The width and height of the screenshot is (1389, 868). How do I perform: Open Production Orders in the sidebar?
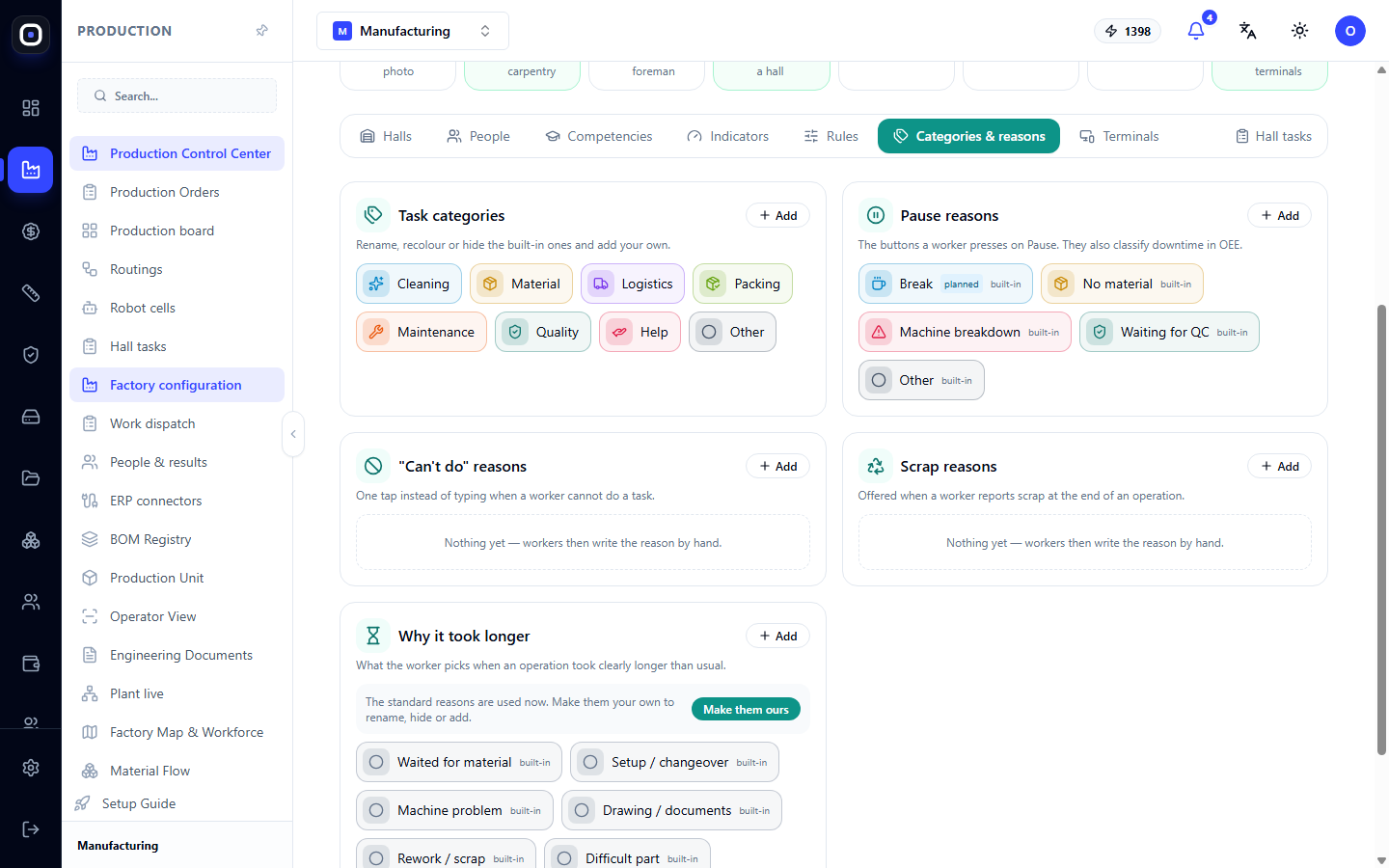(x=177, y=192)
